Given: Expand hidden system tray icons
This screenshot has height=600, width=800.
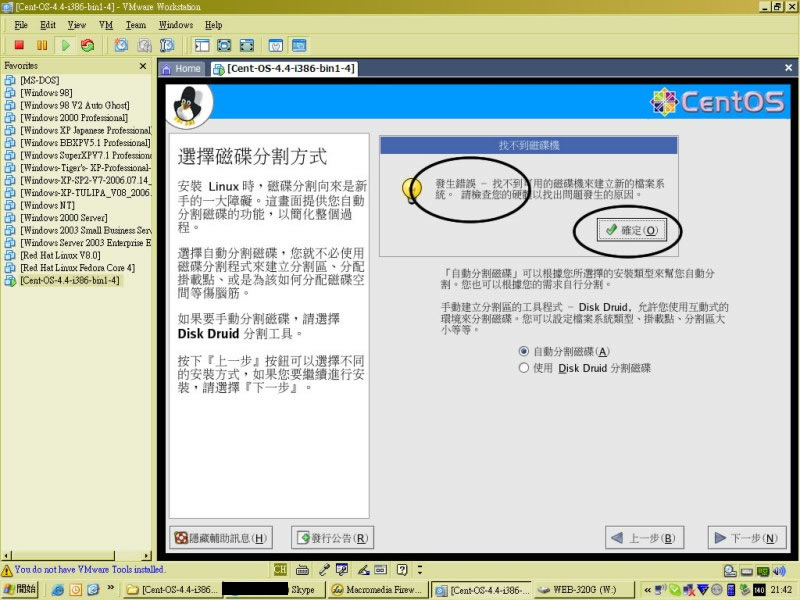Looking at the screenshot, I should (647, 590).
